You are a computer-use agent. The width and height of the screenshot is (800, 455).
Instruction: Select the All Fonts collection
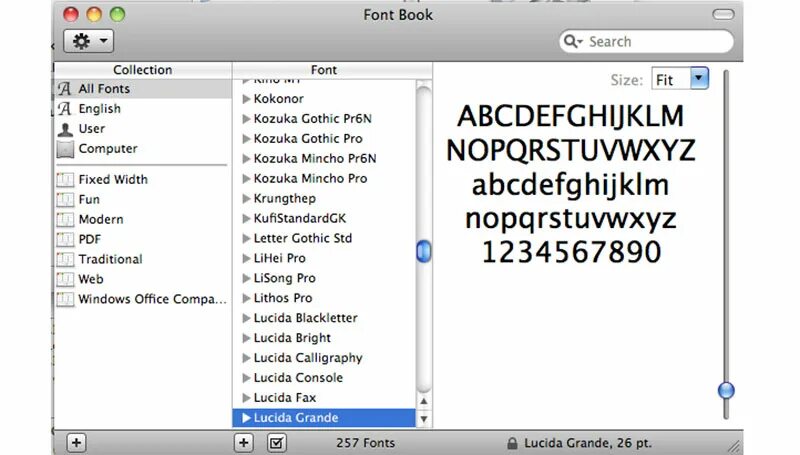tap(143, 89)
